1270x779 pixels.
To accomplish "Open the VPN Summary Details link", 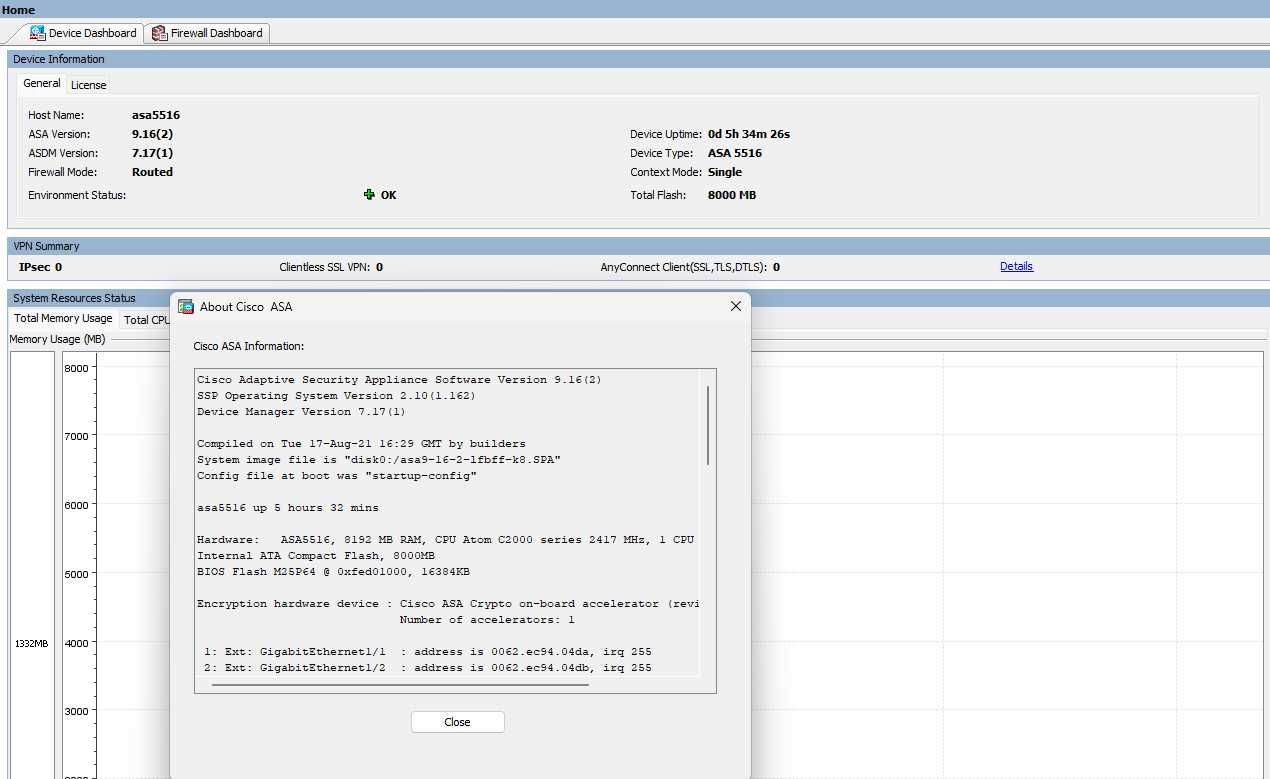I will coord(1016,266).
